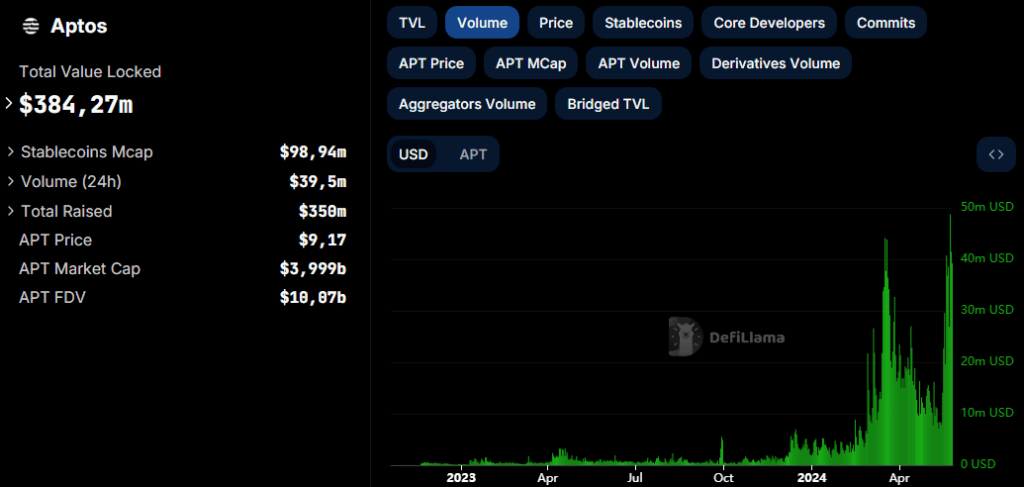Enable the Commits chart metric
1024x487 pixels.
pos(886,23)
